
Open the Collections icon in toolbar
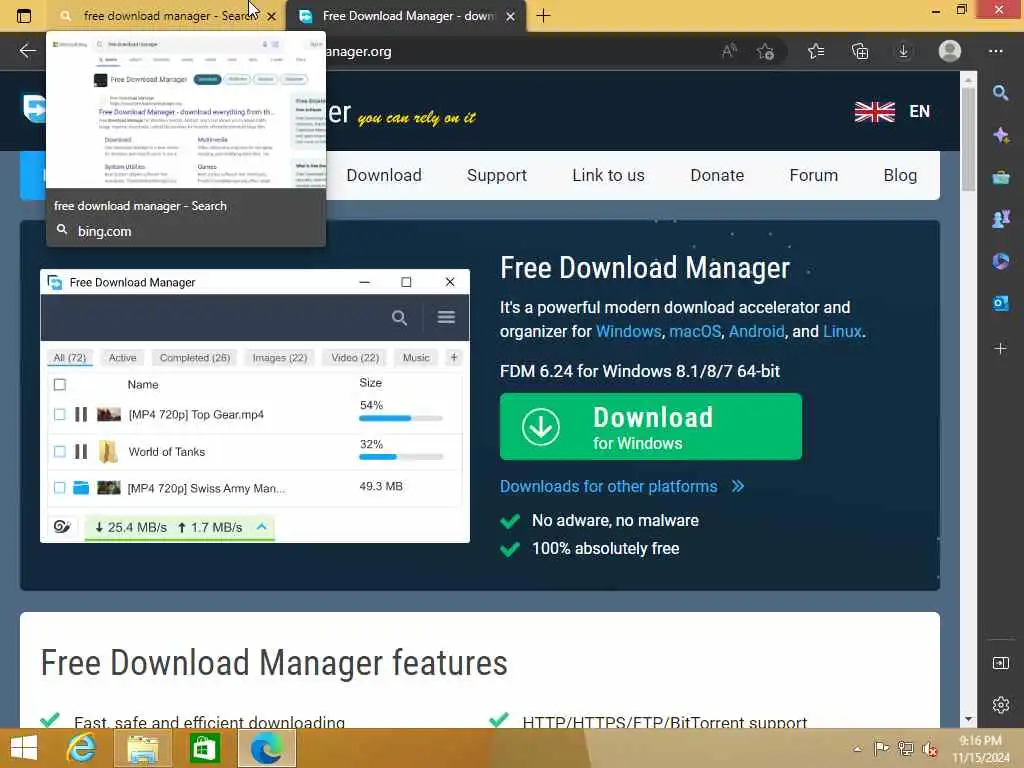(860, 51)
